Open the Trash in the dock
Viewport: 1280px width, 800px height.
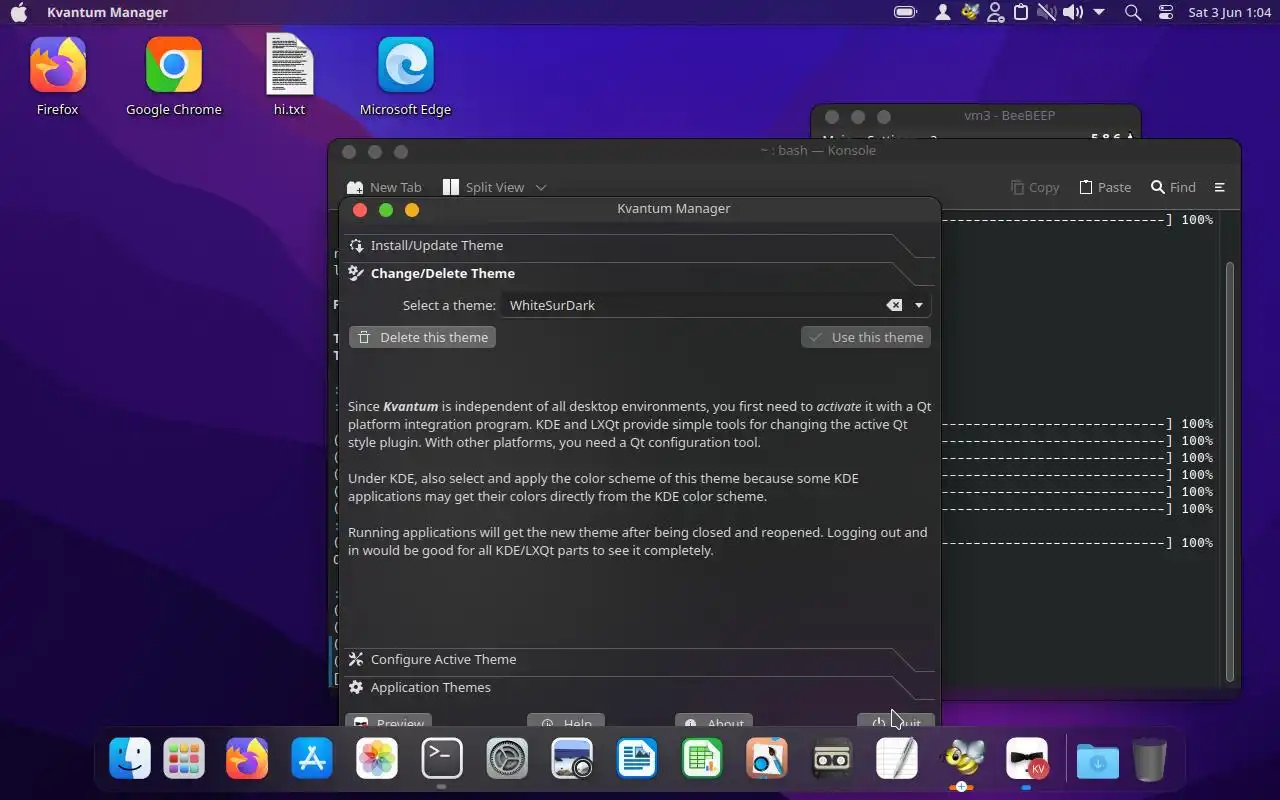1150,759
